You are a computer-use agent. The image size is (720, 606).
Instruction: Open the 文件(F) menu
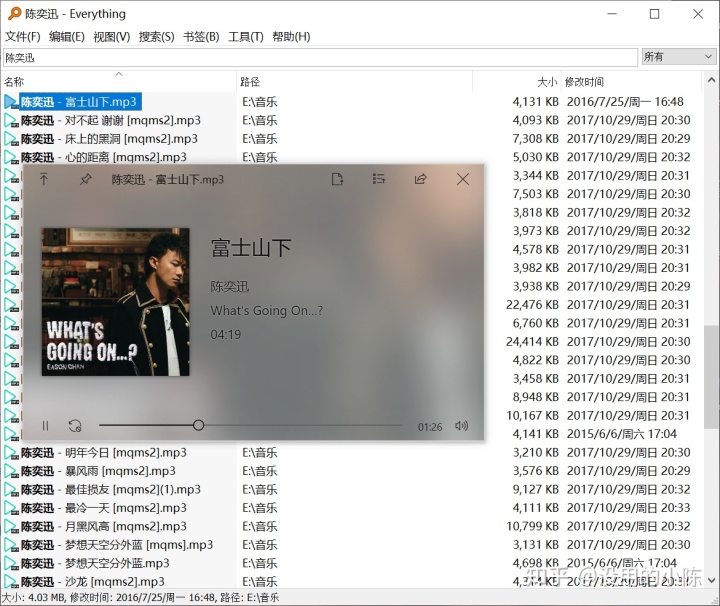tap(22, 37)
